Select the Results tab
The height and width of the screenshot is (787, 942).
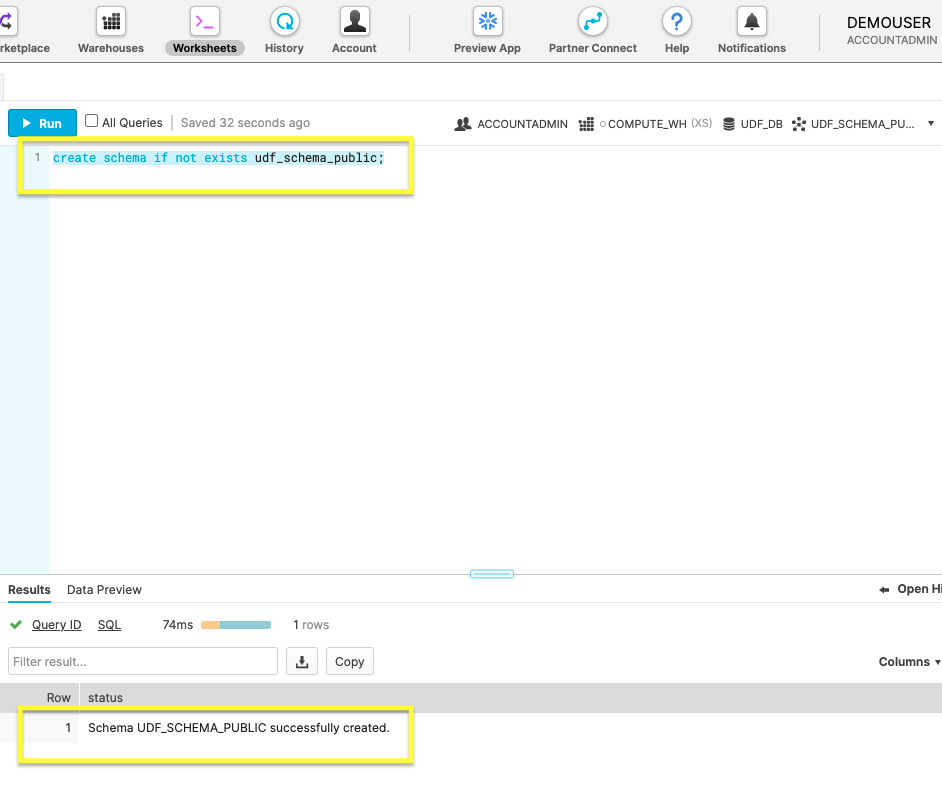tap(29, 590)
